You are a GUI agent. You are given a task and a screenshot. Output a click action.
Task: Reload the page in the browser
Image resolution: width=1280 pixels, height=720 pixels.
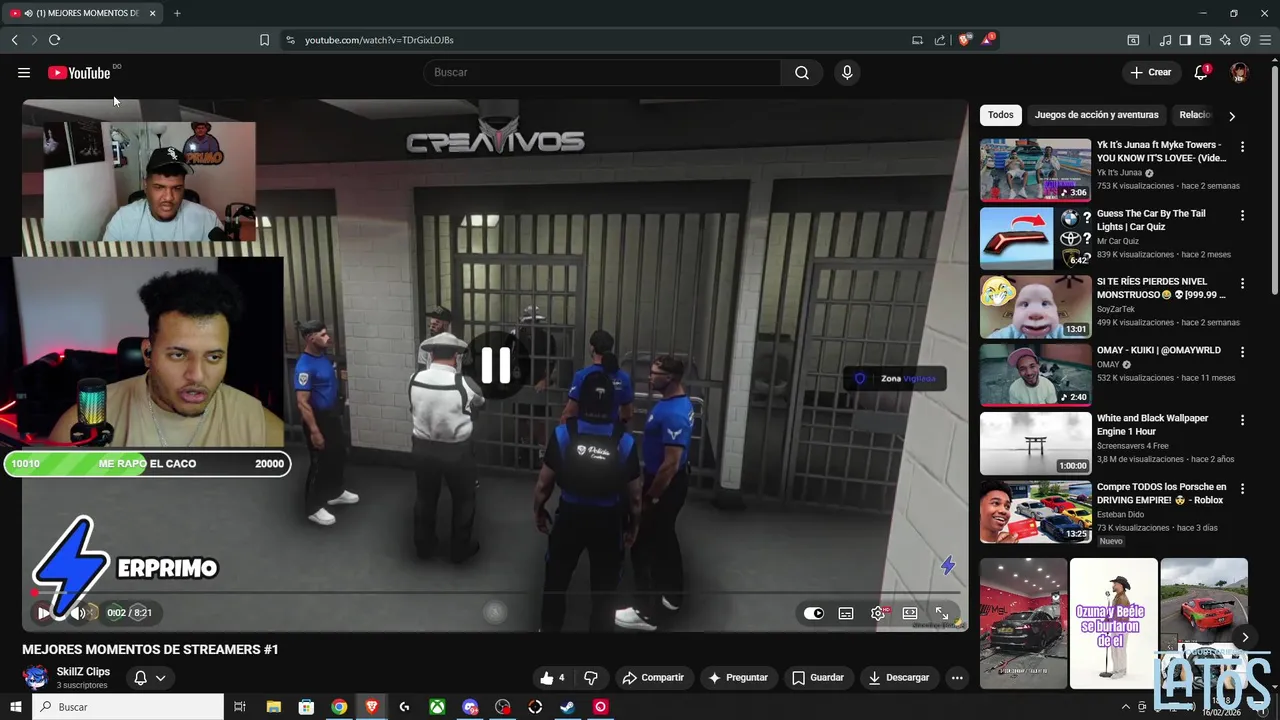coord(54,40)
